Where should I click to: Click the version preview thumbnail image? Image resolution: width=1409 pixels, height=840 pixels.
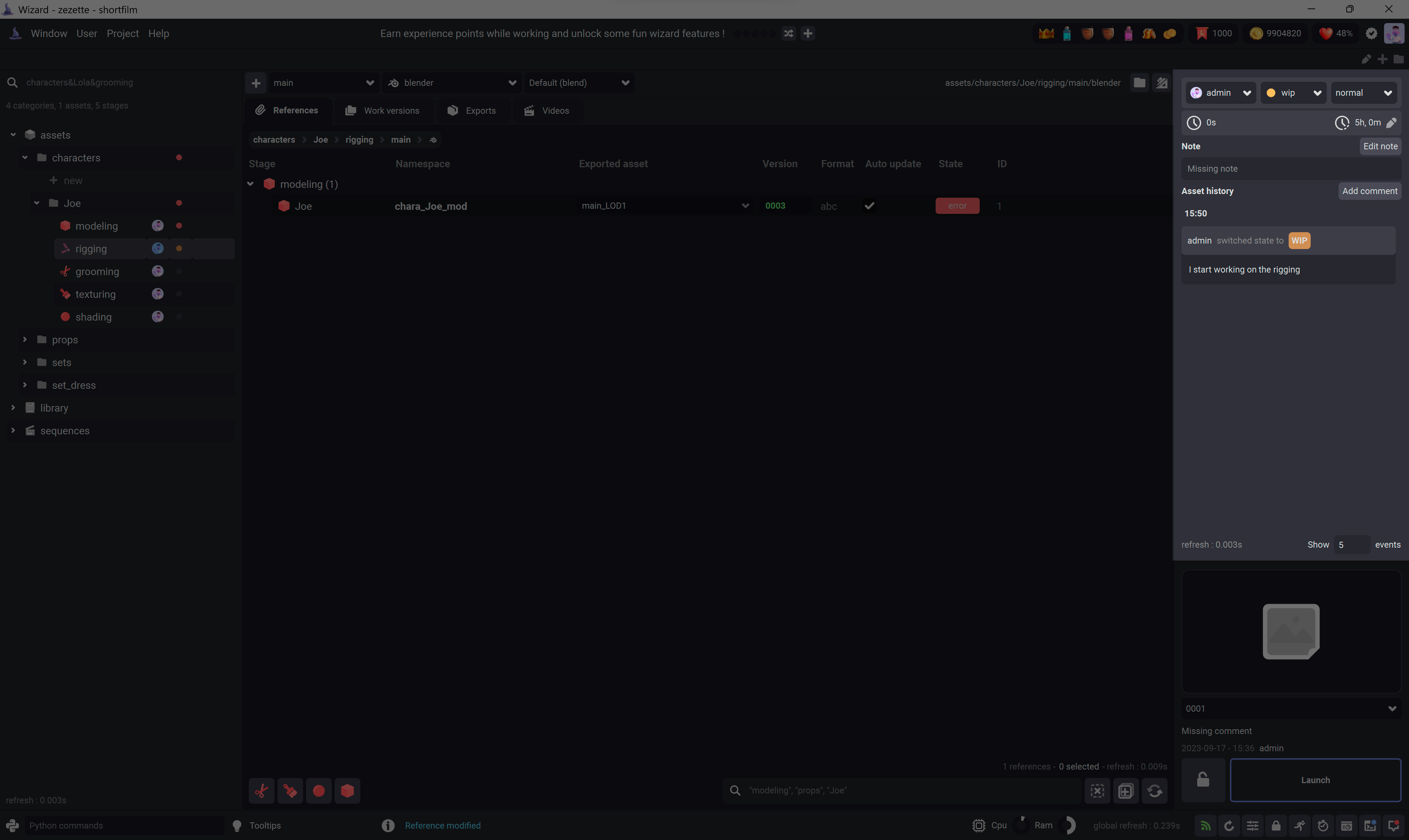point(1291,631)
